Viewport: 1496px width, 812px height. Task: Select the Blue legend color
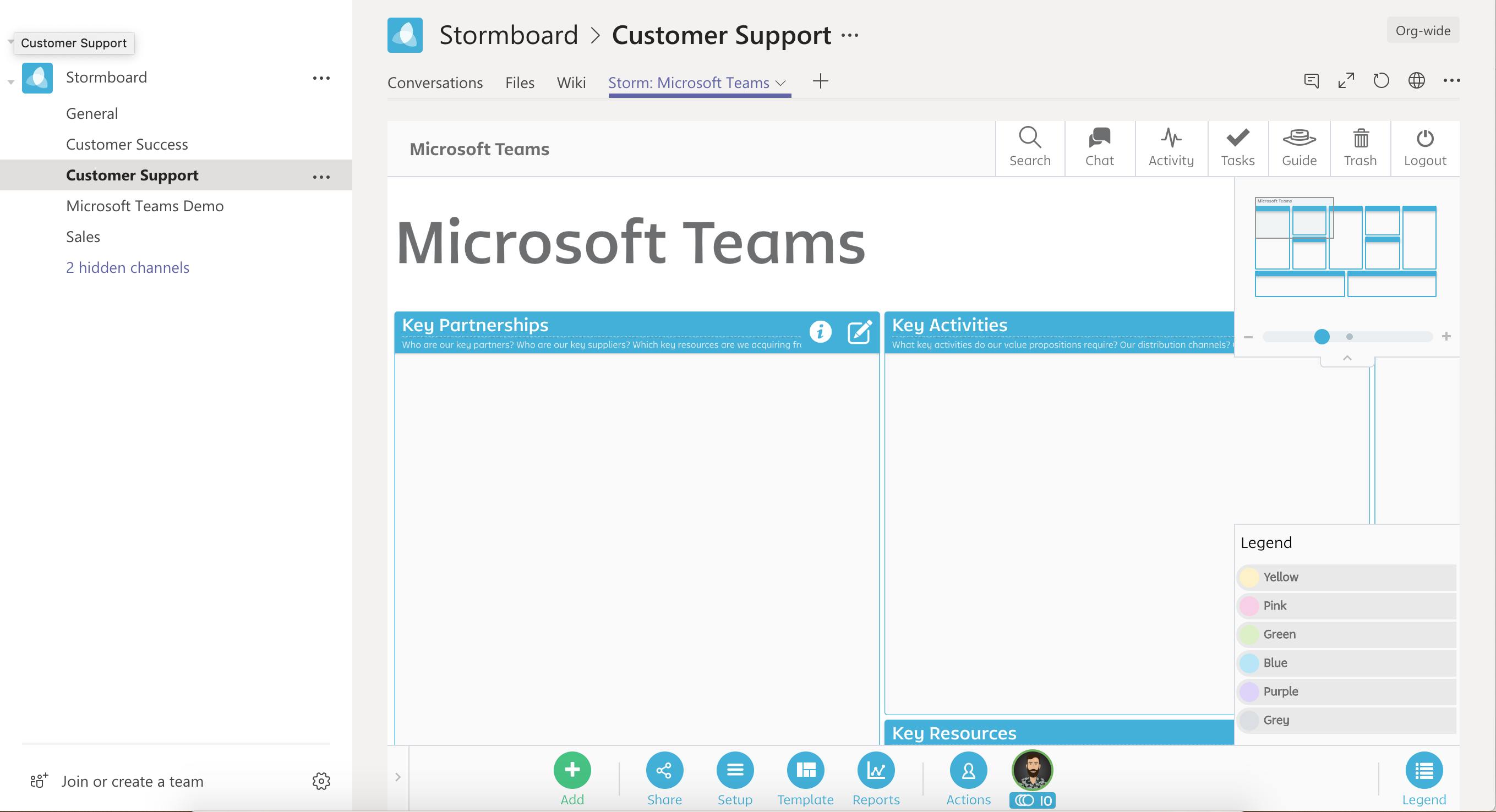pyautogui.click(x=1346, y=663)
